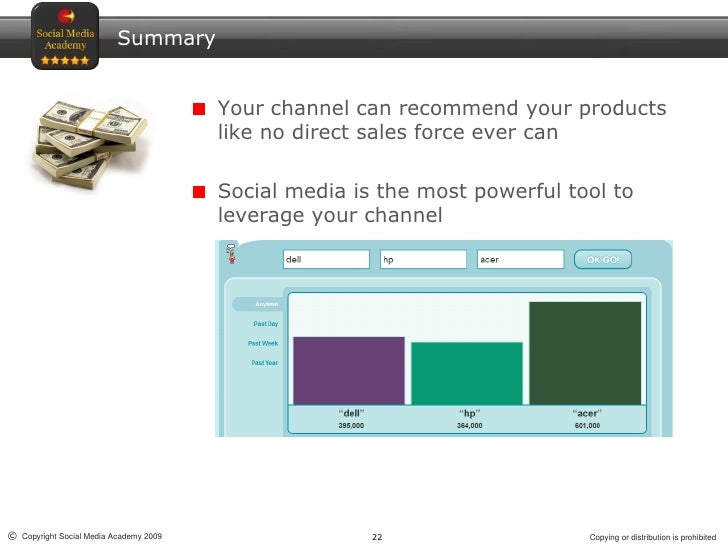
Task: Click the purple dell bar in the chart
Action: 349,370
